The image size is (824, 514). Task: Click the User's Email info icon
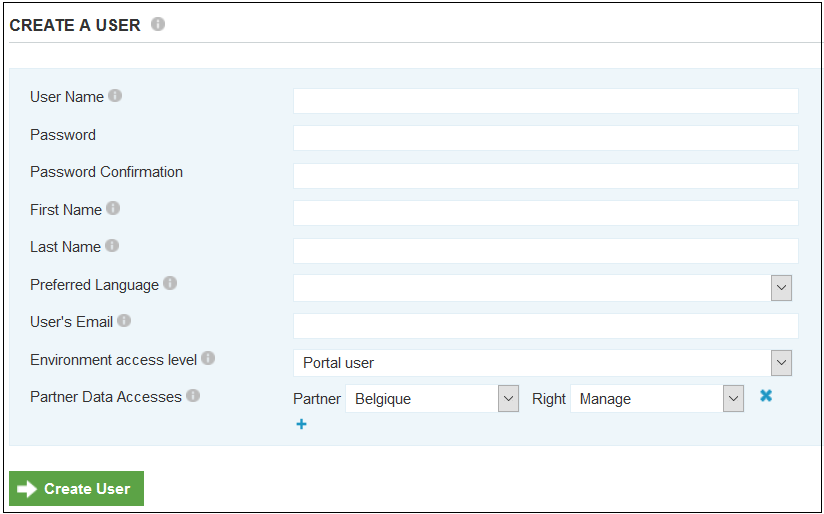coord(124,321)
